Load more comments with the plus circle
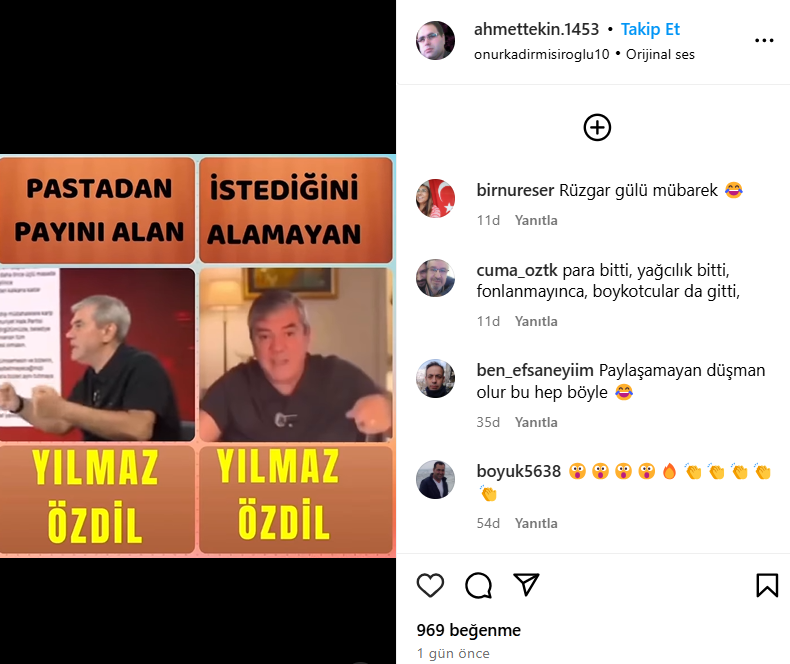Screen dimensions: 790x664 coord(597,127)
